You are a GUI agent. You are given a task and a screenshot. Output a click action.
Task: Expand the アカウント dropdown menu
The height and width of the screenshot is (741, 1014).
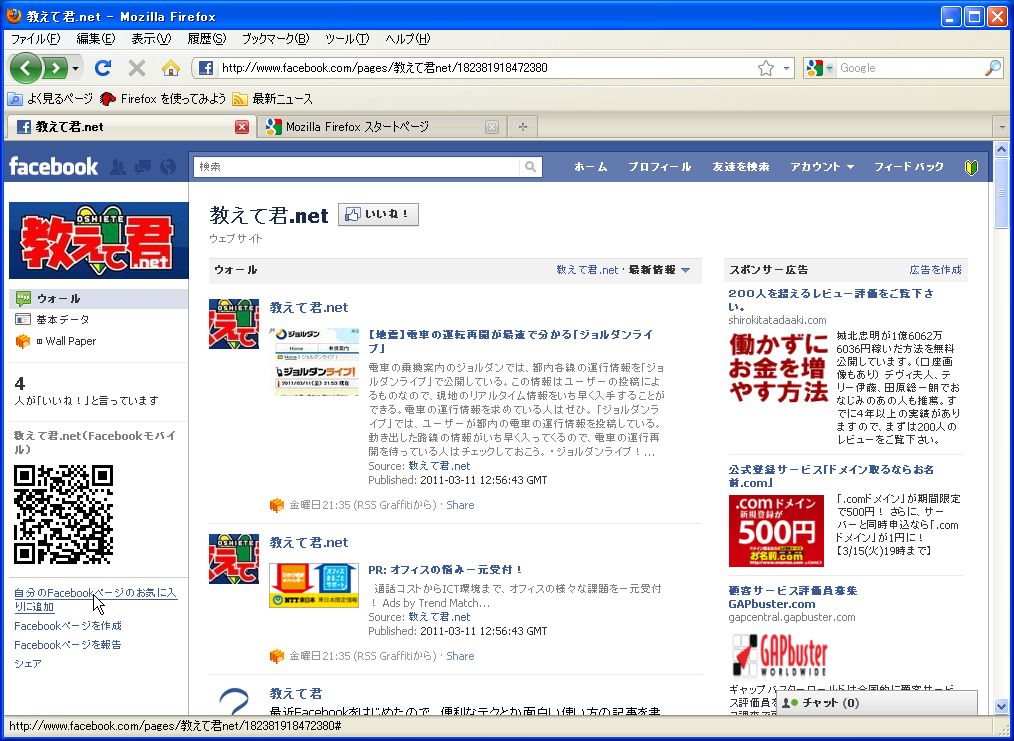822,167
